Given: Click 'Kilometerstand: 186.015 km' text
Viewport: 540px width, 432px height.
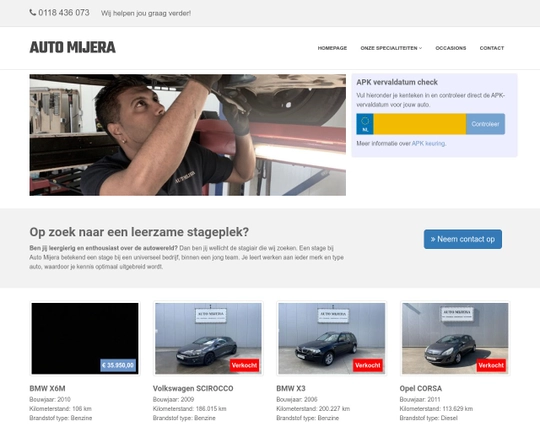Looking at the screenshot, I should pos(190,409).
